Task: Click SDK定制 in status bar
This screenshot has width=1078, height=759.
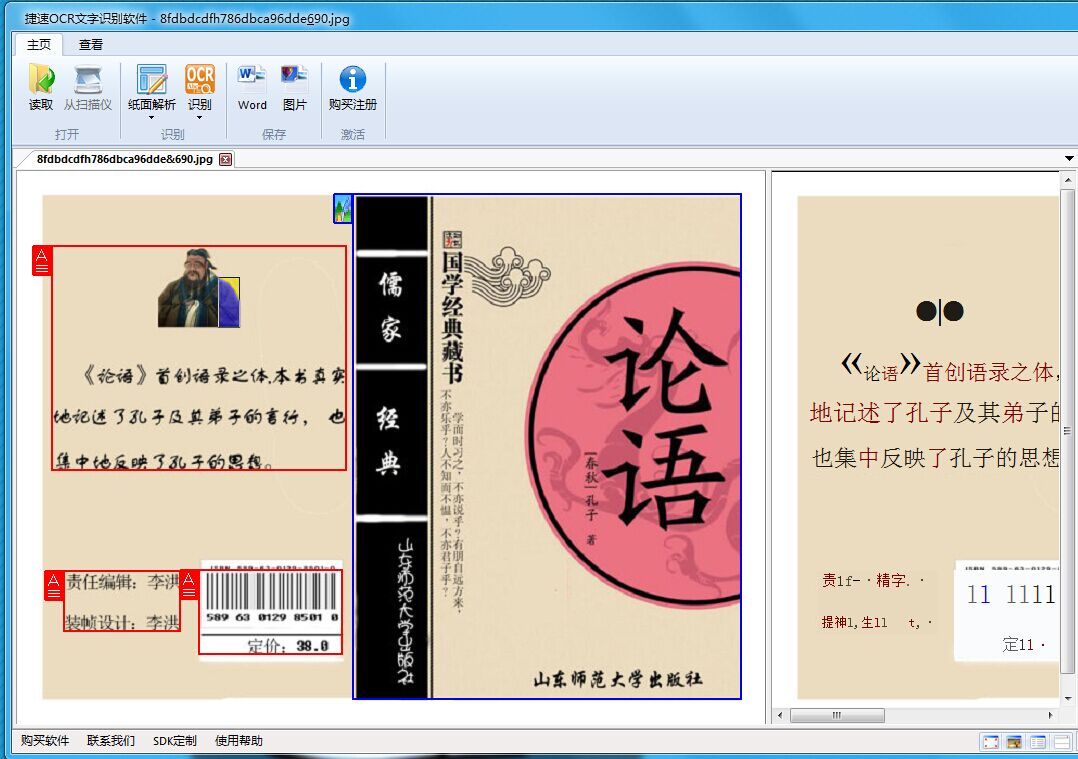Action: point(175,740)
